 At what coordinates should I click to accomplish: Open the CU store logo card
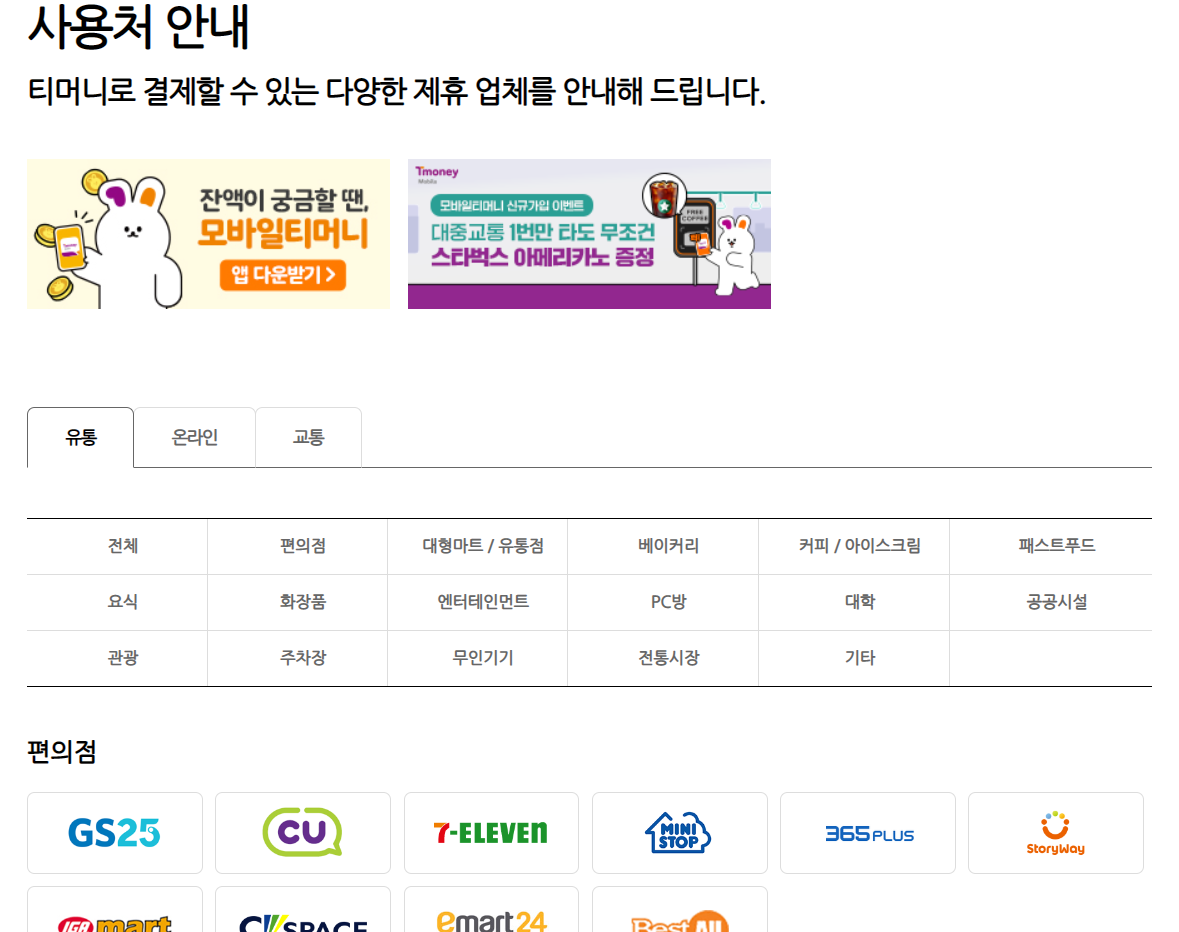[303, 833]
